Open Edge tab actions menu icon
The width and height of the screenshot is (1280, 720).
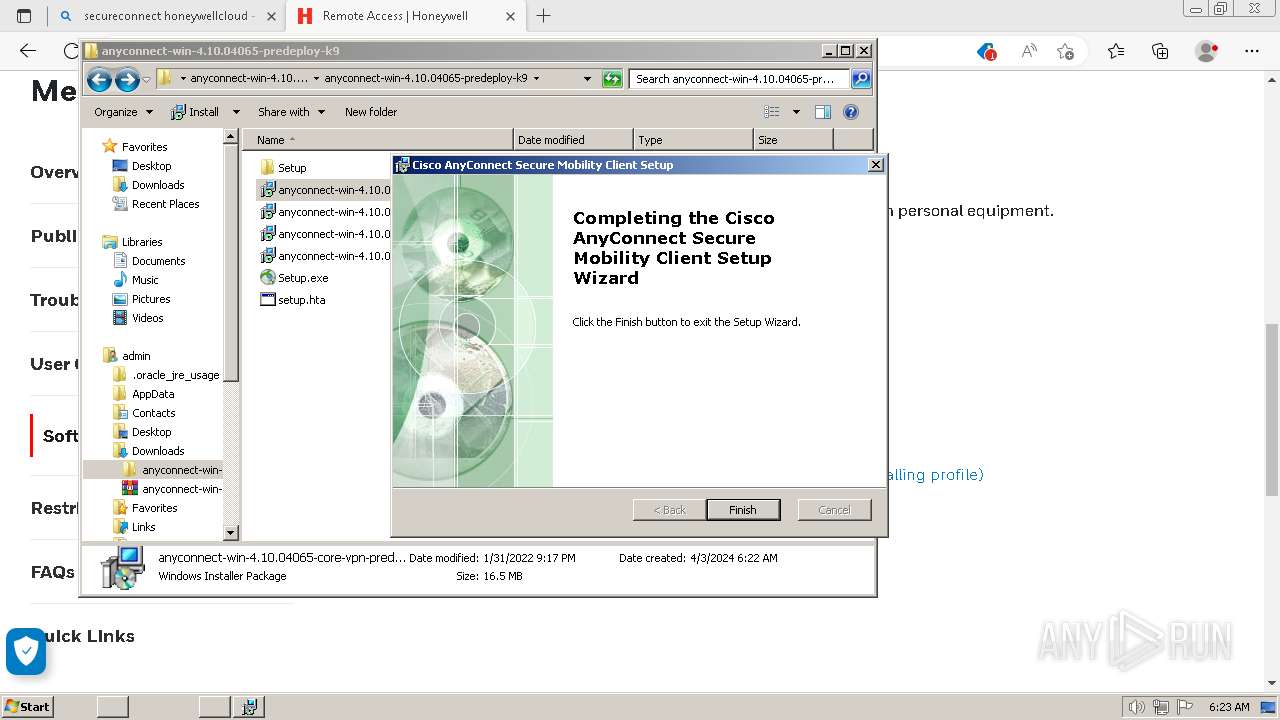24,16
